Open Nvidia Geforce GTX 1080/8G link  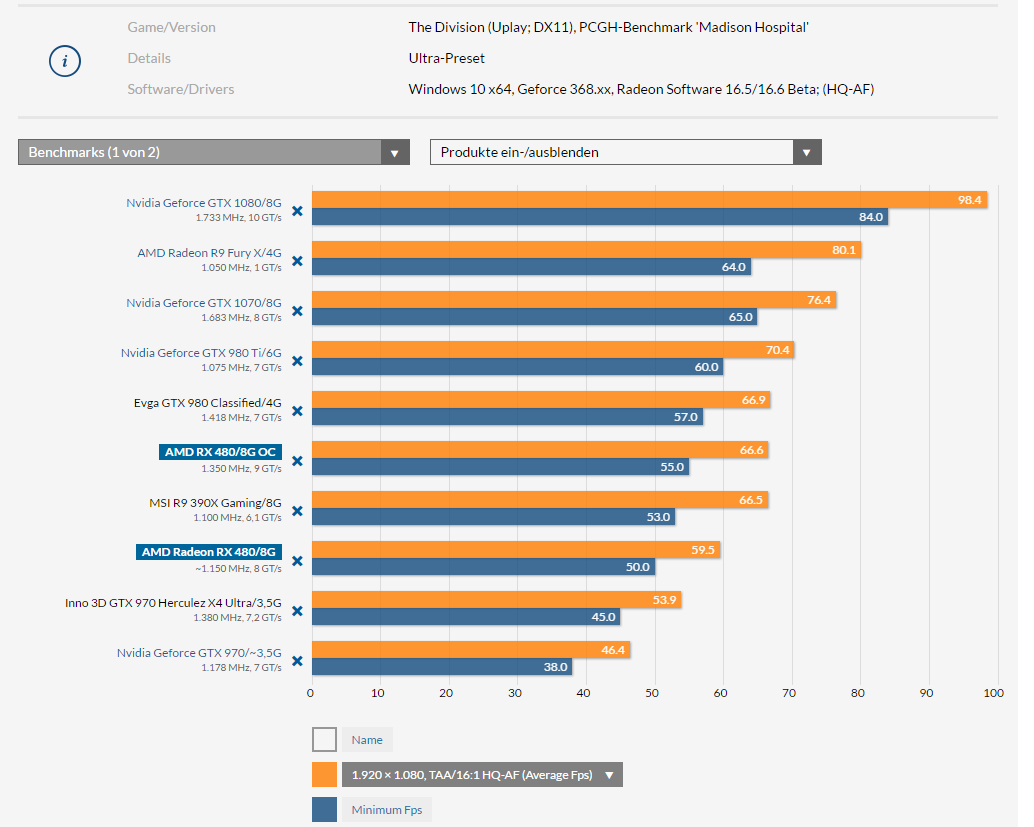204,203
